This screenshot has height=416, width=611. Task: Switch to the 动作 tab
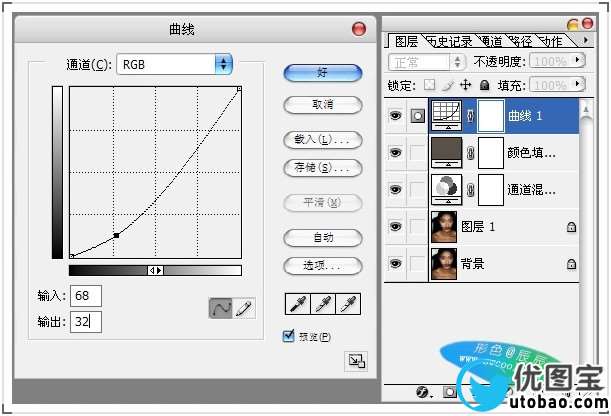pos(550,41)
